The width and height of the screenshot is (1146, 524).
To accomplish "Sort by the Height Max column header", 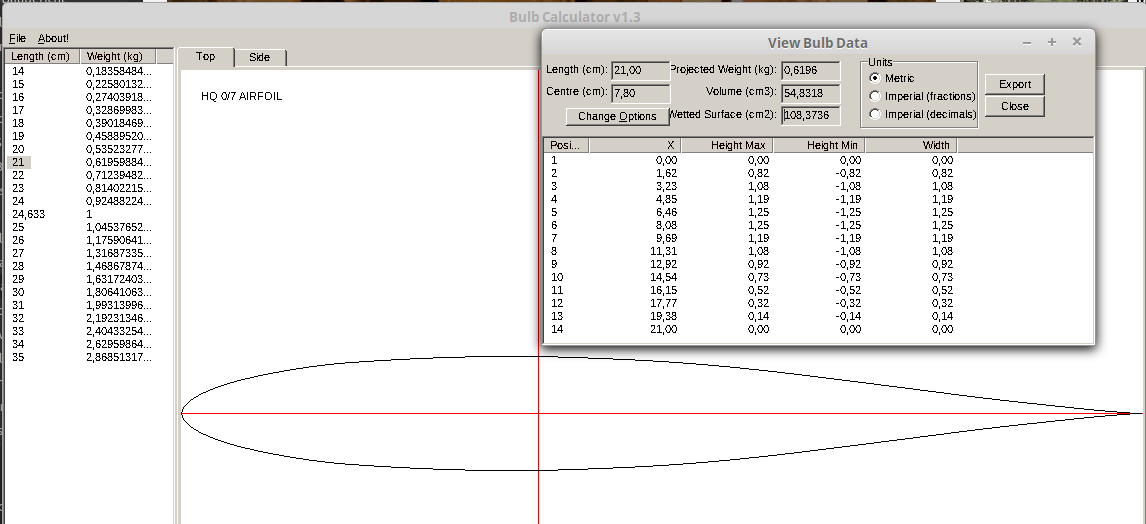I will [x=727, y=145].
